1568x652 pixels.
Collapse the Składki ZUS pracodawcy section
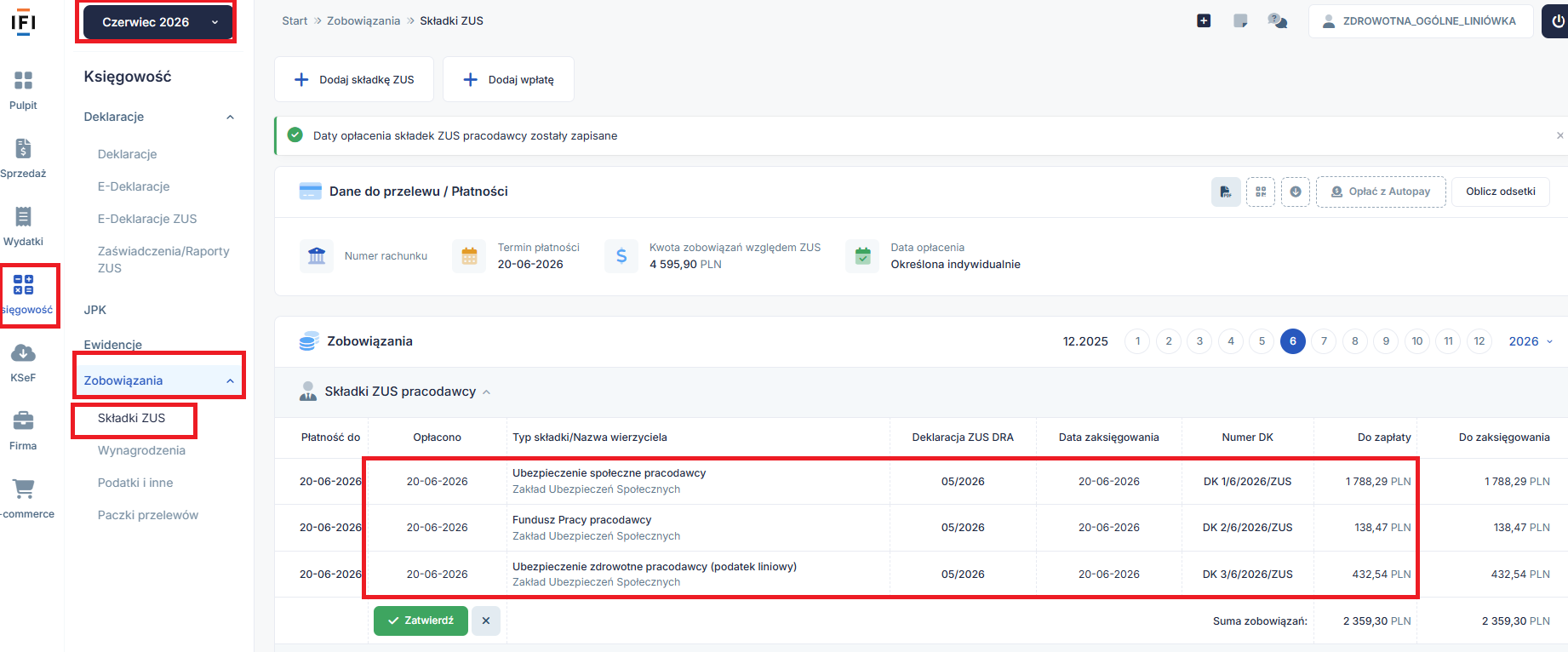[x=487, y=392]
